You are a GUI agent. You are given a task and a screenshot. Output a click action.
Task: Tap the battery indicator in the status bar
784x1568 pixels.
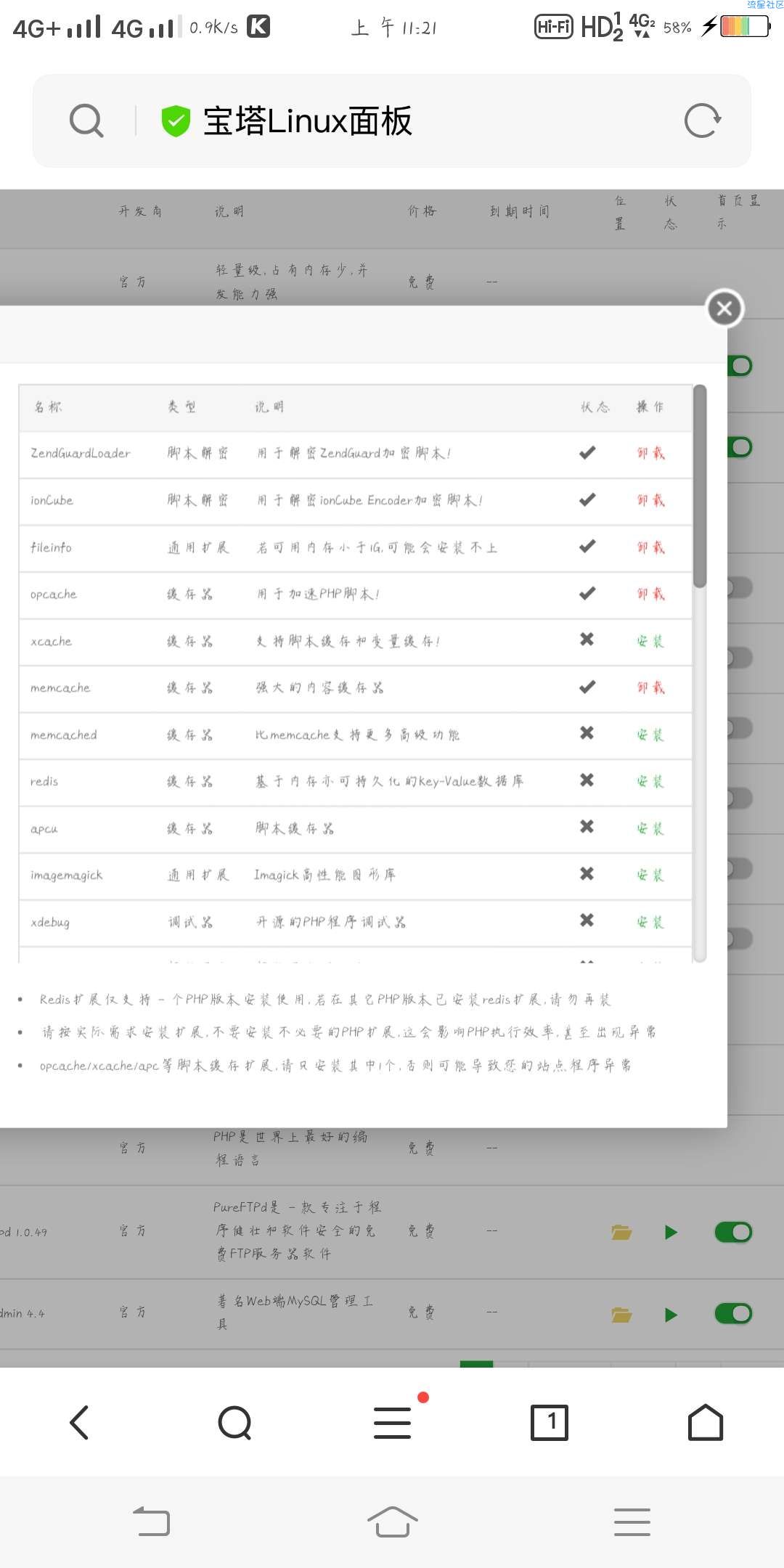tap(745, 27)
